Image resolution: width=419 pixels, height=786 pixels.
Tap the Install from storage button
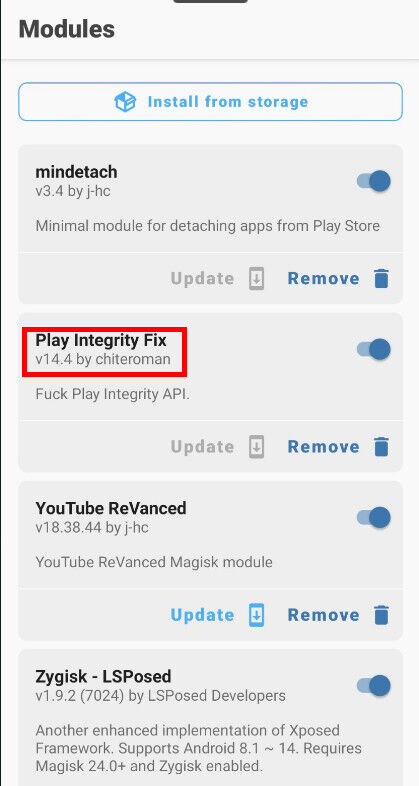[x=211, y=102]
